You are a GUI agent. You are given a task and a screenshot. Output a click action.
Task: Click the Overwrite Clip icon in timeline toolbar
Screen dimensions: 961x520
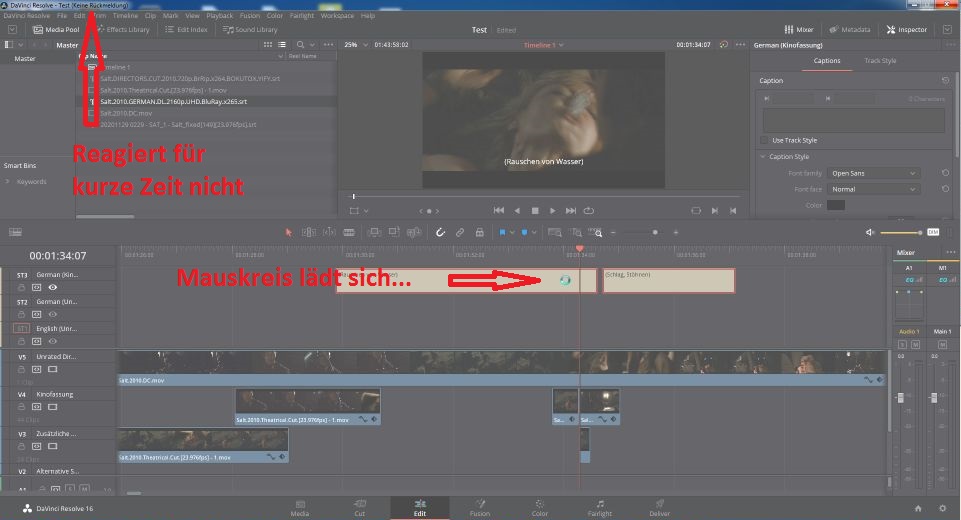pos(394,232)
